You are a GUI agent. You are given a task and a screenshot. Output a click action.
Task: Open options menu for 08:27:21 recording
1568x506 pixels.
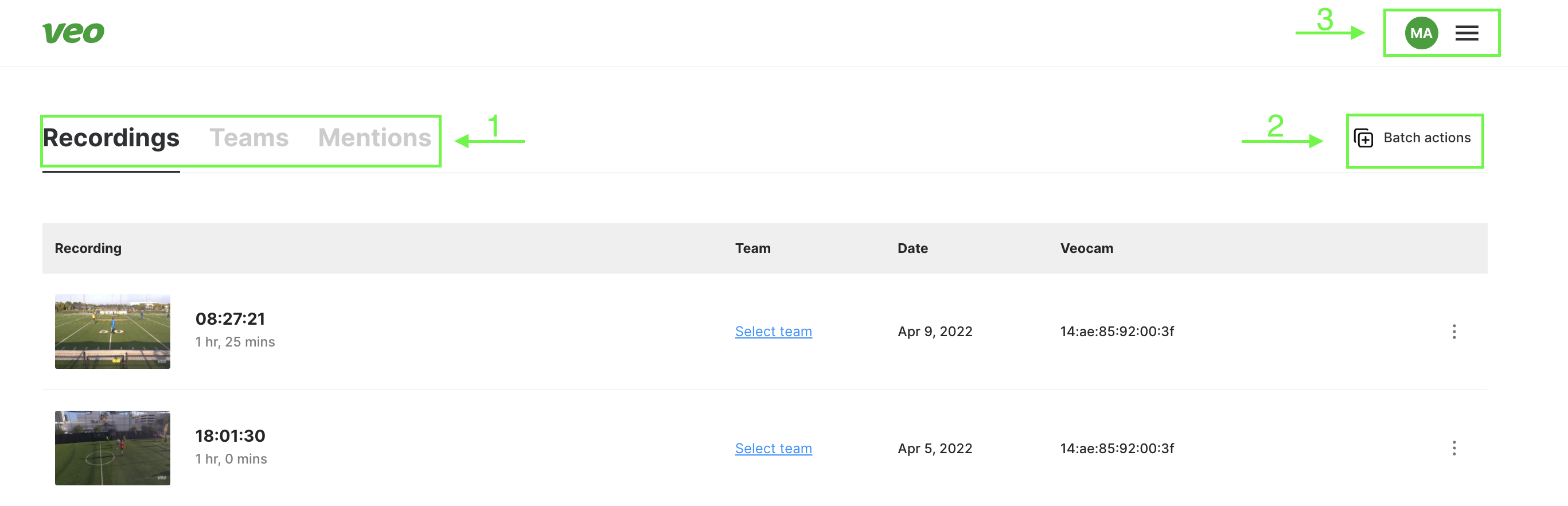point(1454,331)
